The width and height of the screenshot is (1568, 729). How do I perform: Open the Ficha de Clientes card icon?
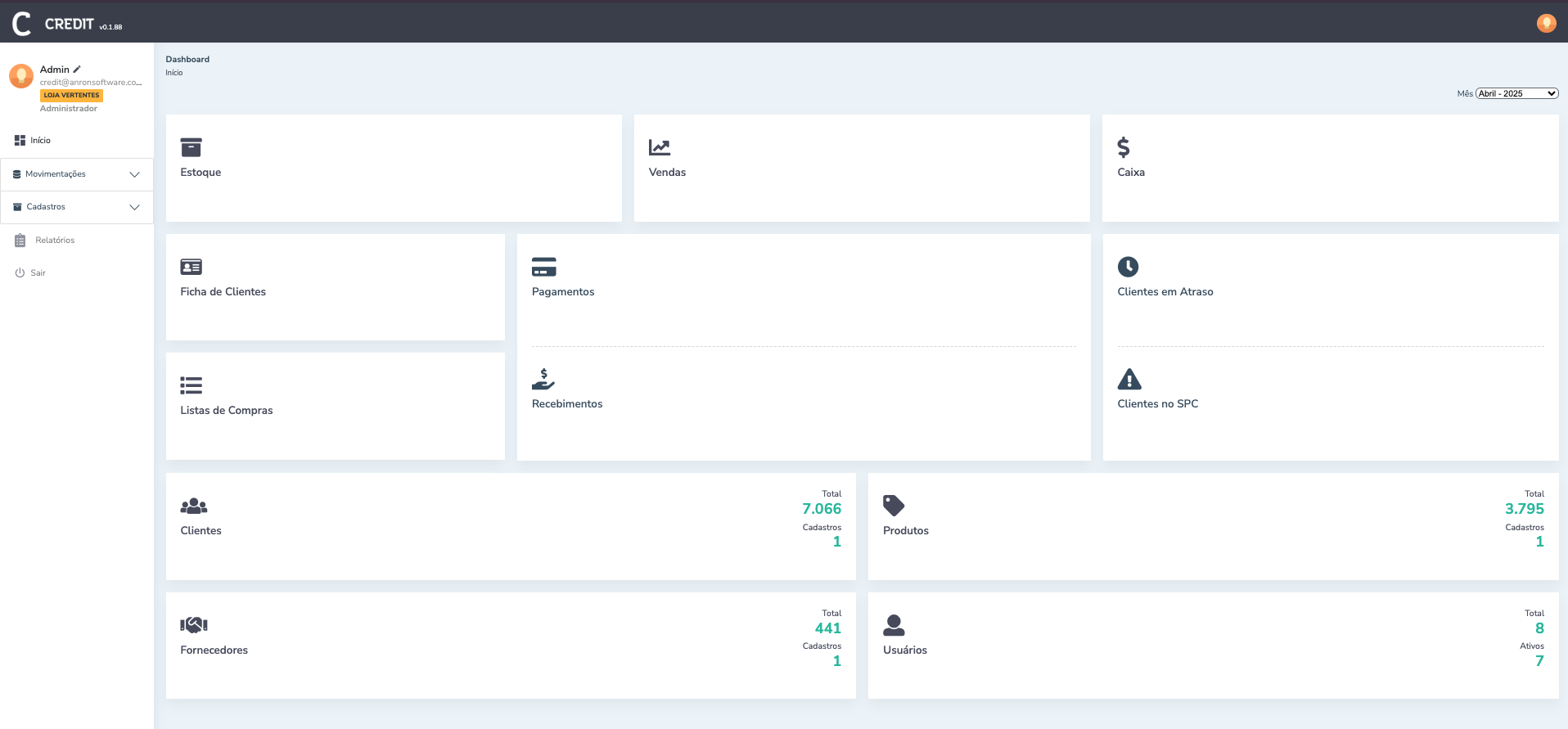(x=191, y=267)
